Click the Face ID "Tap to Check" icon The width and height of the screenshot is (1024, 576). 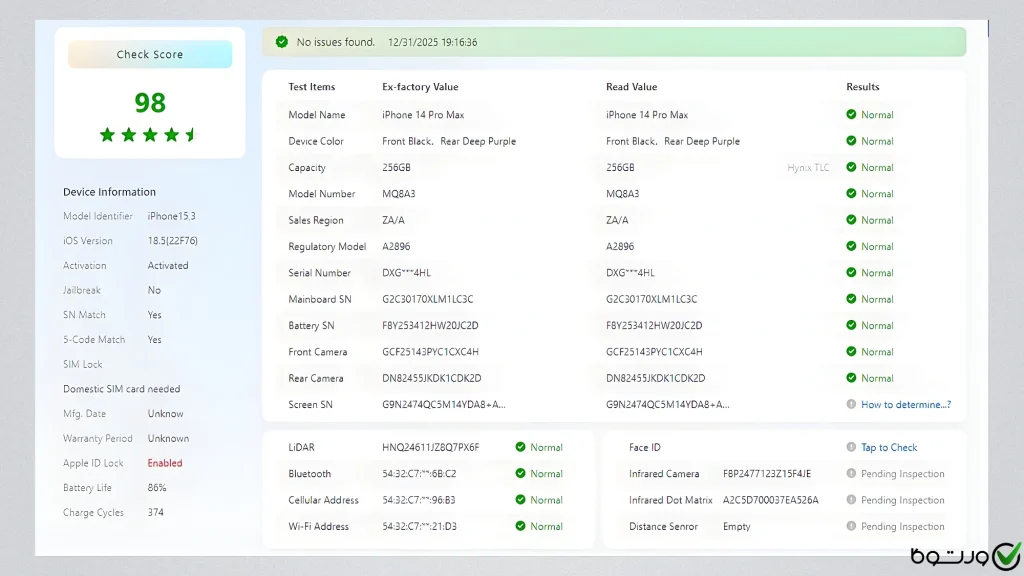(x=851, y=448)
